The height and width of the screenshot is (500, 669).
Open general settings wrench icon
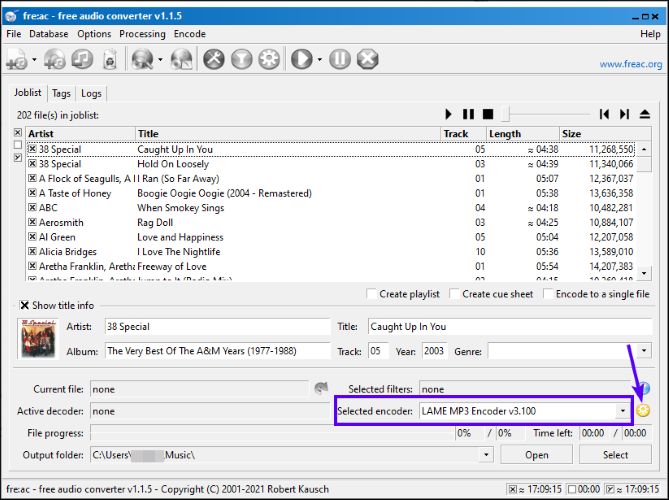[213, 59]
